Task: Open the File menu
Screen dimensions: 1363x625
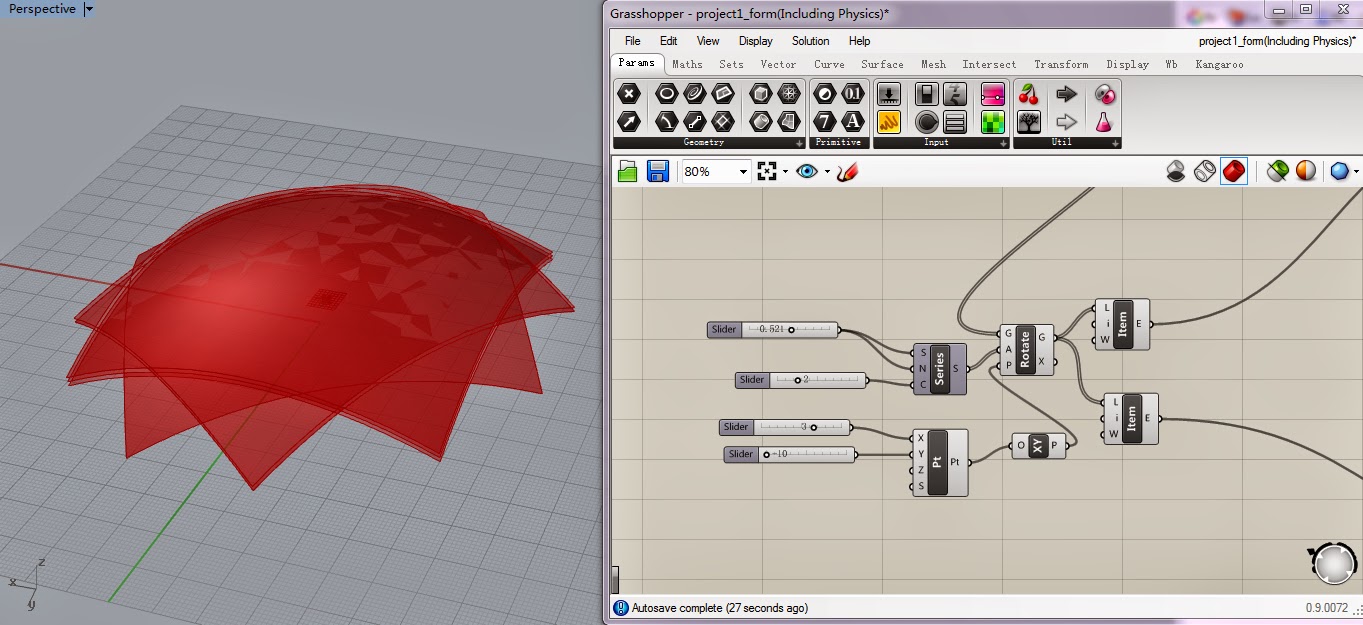Action: pos(633,41)
